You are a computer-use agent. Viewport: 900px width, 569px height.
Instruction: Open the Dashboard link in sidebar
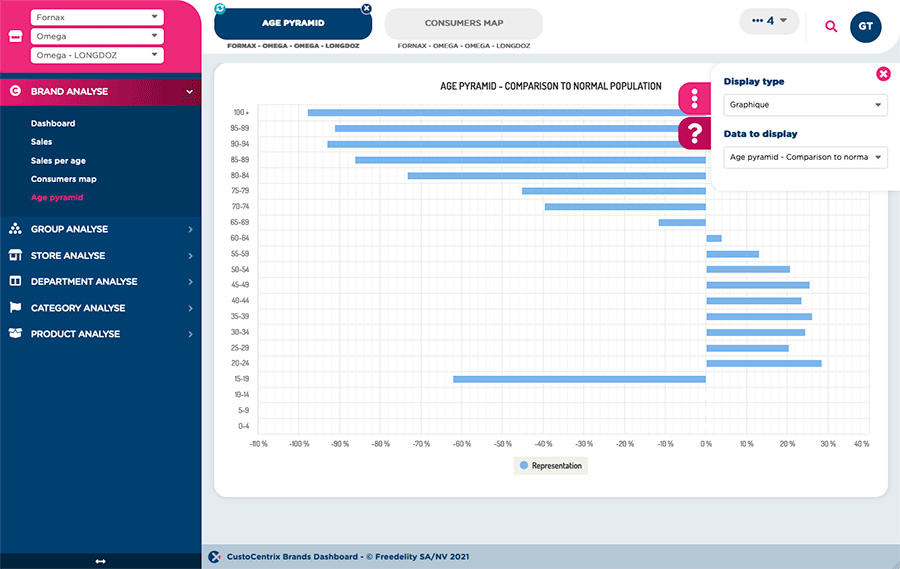(53, 123)
